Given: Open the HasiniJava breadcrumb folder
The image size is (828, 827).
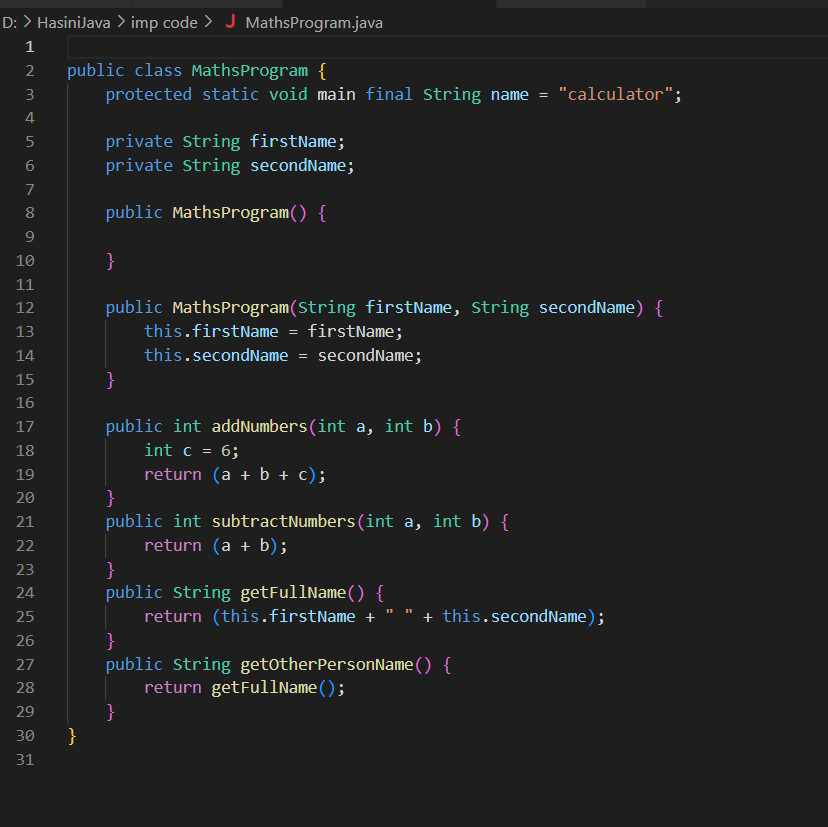Looking at the screenshot, I should pyautogui.click(x=73, y=22).
